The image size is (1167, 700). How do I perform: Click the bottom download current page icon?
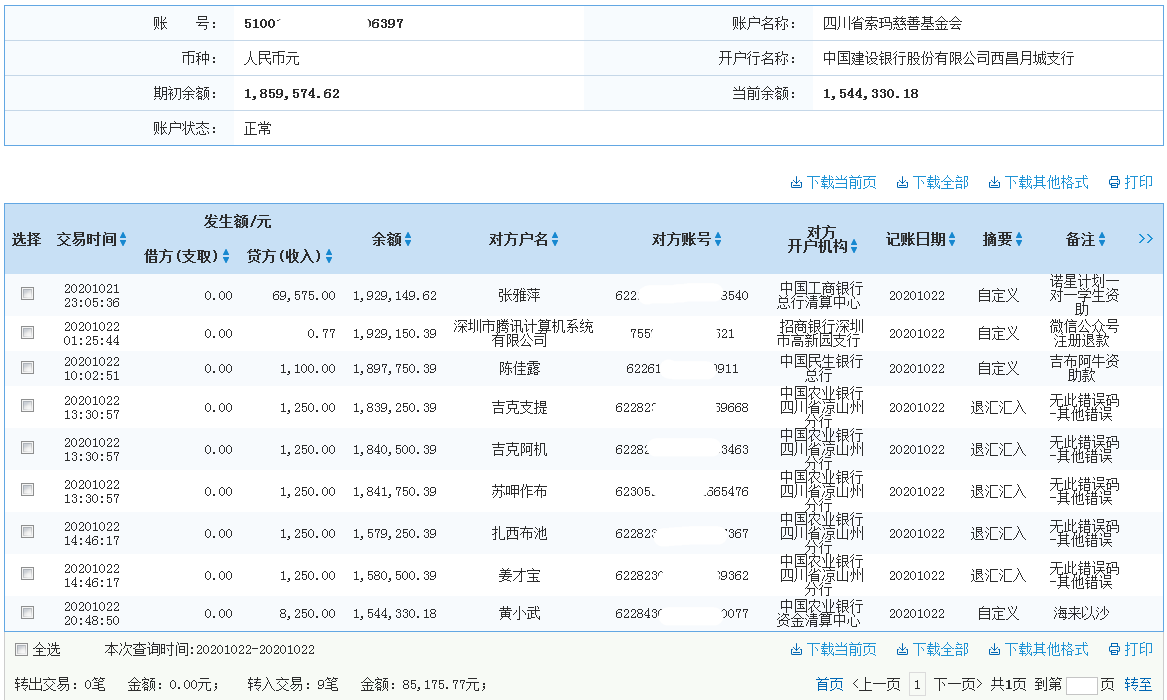pos(796,649)
